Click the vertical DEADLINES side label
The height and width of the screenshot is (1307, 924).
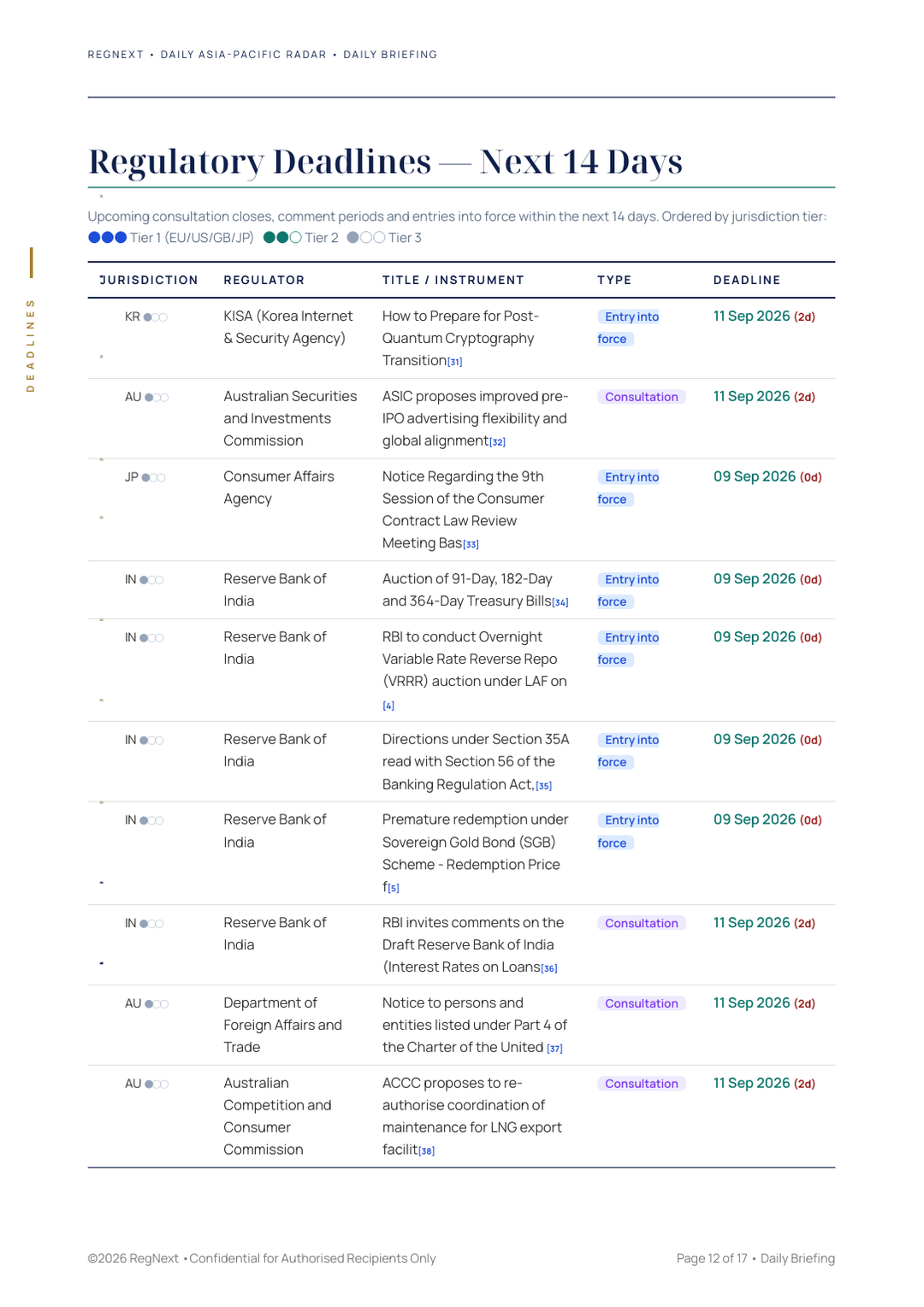[x=31, y=345]
